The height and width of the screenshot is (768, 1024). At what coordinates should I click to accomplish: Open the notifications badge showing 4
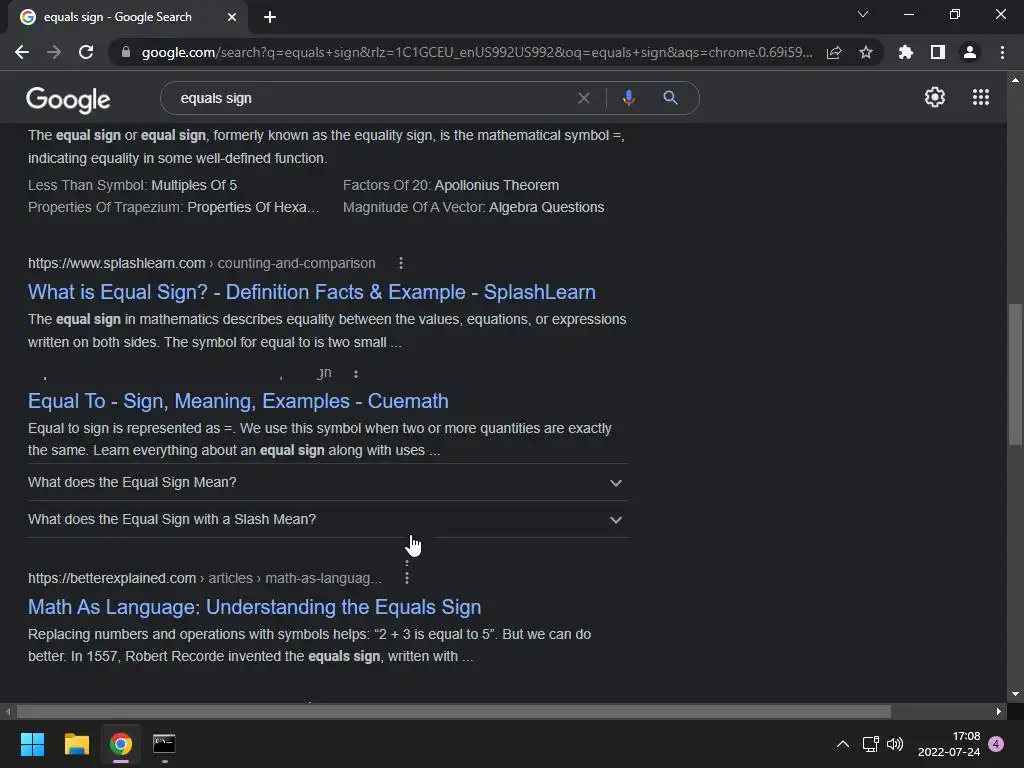point(996,744)
